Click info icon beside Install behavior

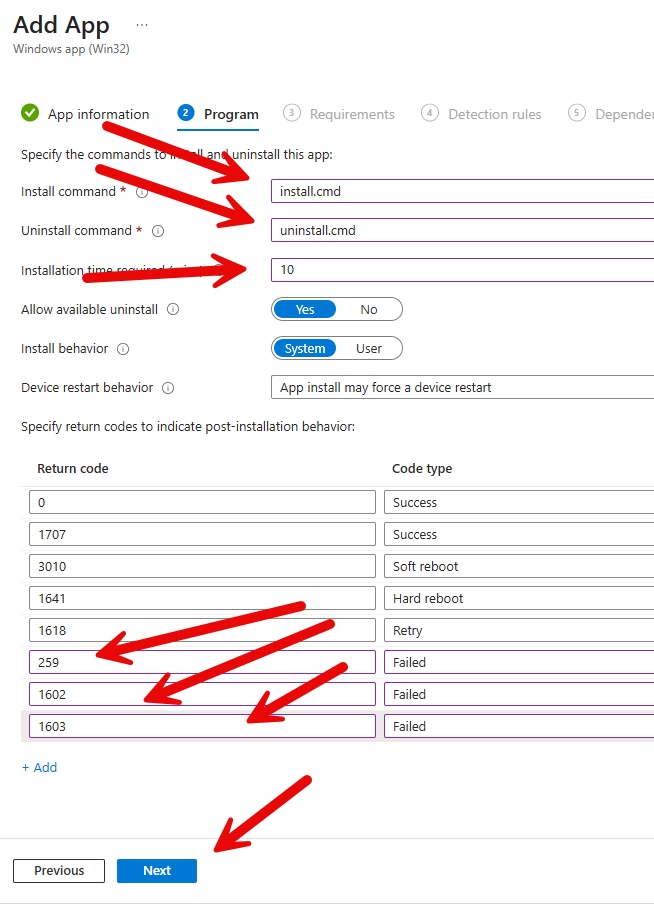123,350
